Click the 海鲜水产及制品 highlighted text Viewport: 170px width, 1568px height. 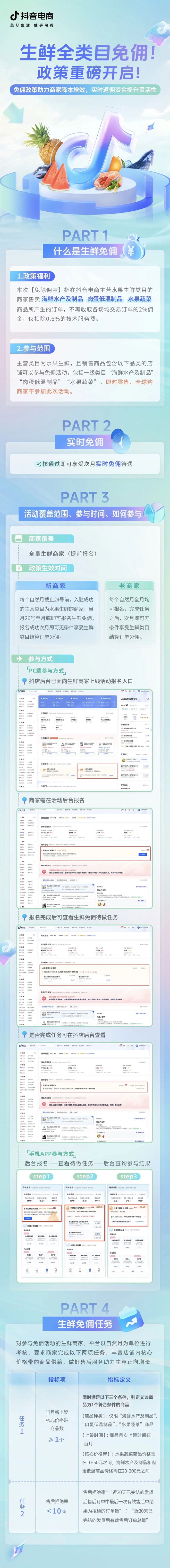pos(62,299)
